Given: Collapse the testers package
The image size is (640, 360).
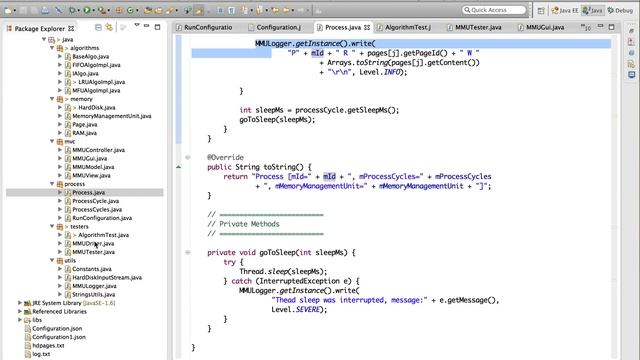Looking at the screenshot, I should click(52, 227).
